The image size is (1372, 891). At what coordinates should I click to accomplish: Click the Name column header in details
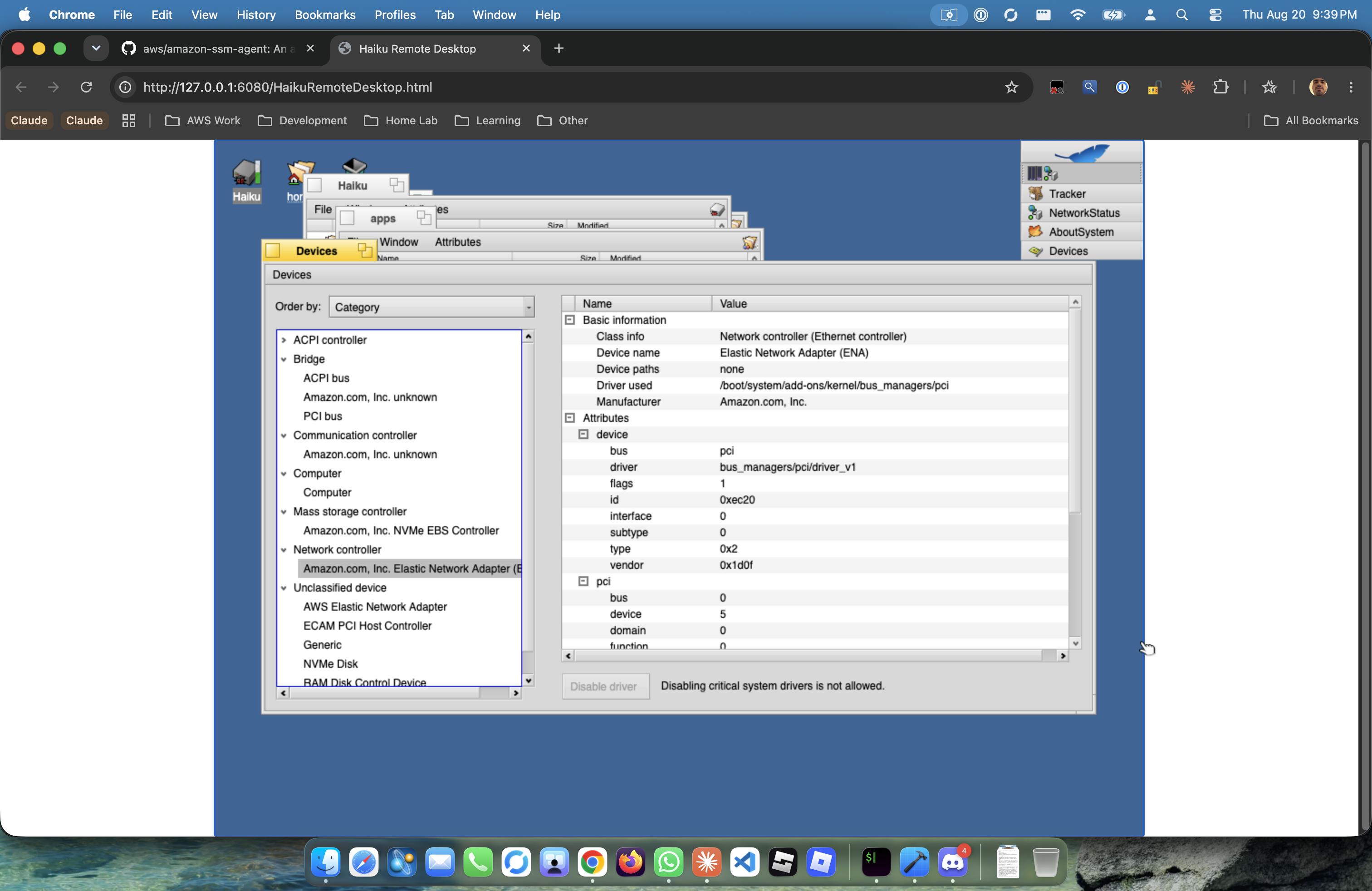(643, 303)
